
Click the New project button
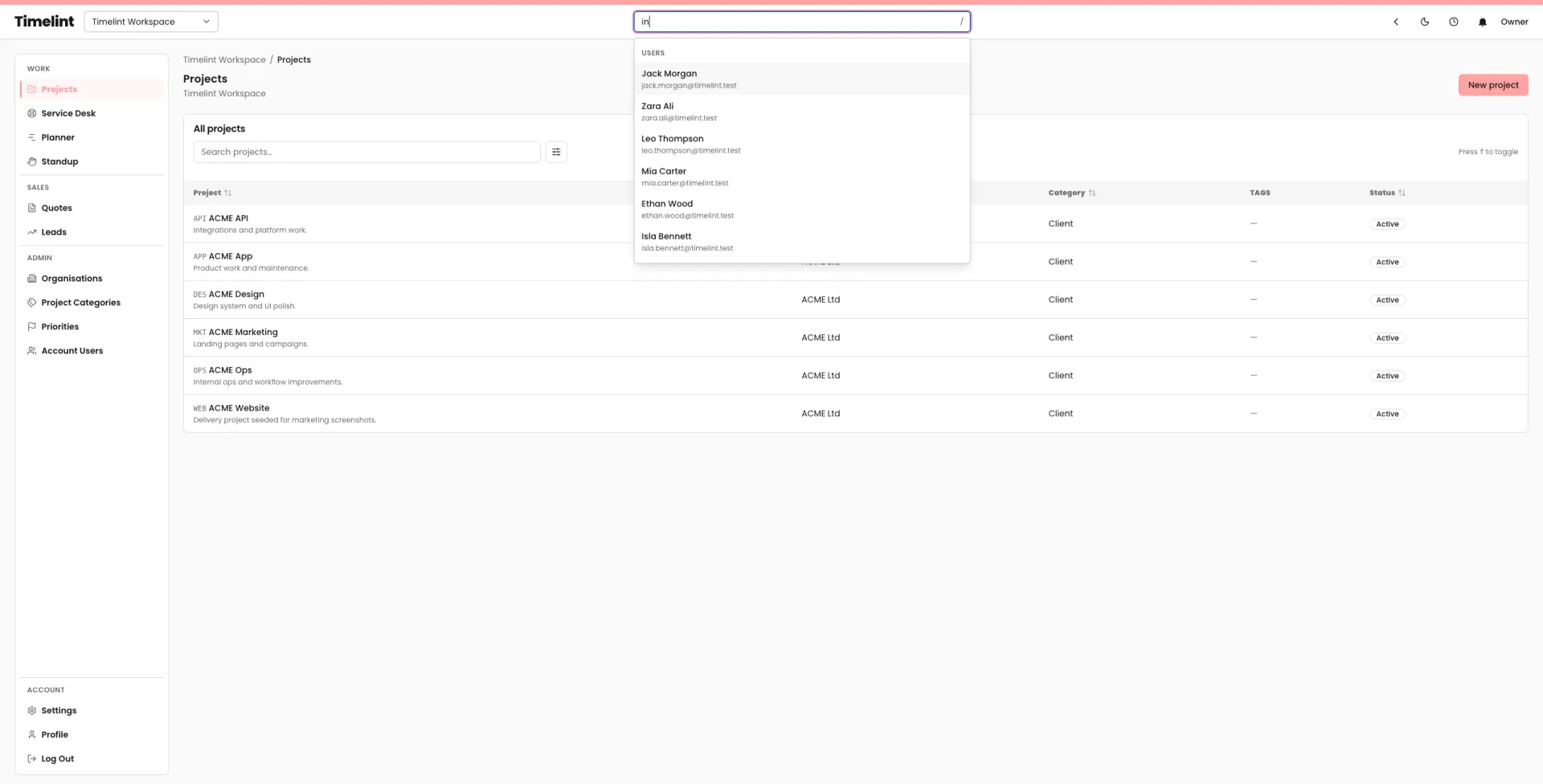coord(1492,84)
